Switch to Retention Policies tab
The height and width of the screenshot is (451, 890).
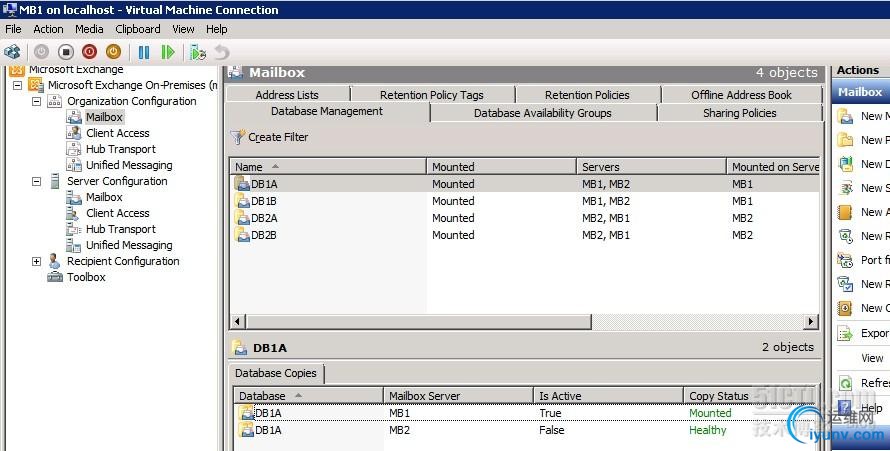(587, 95)
